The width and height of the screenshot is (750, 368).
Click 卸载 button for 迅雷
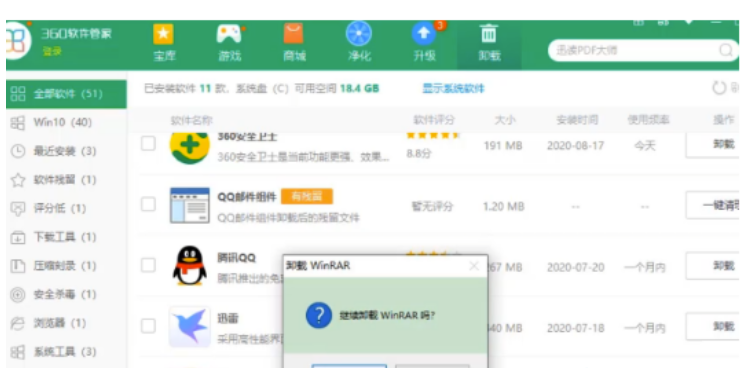coord(713,327)
